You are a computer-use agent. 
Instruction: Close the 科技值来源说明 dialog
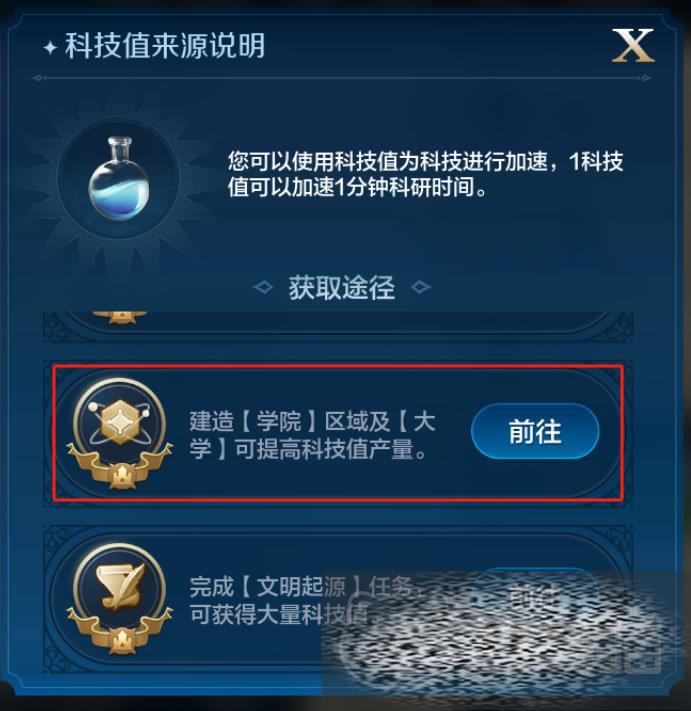pos(633,45)
